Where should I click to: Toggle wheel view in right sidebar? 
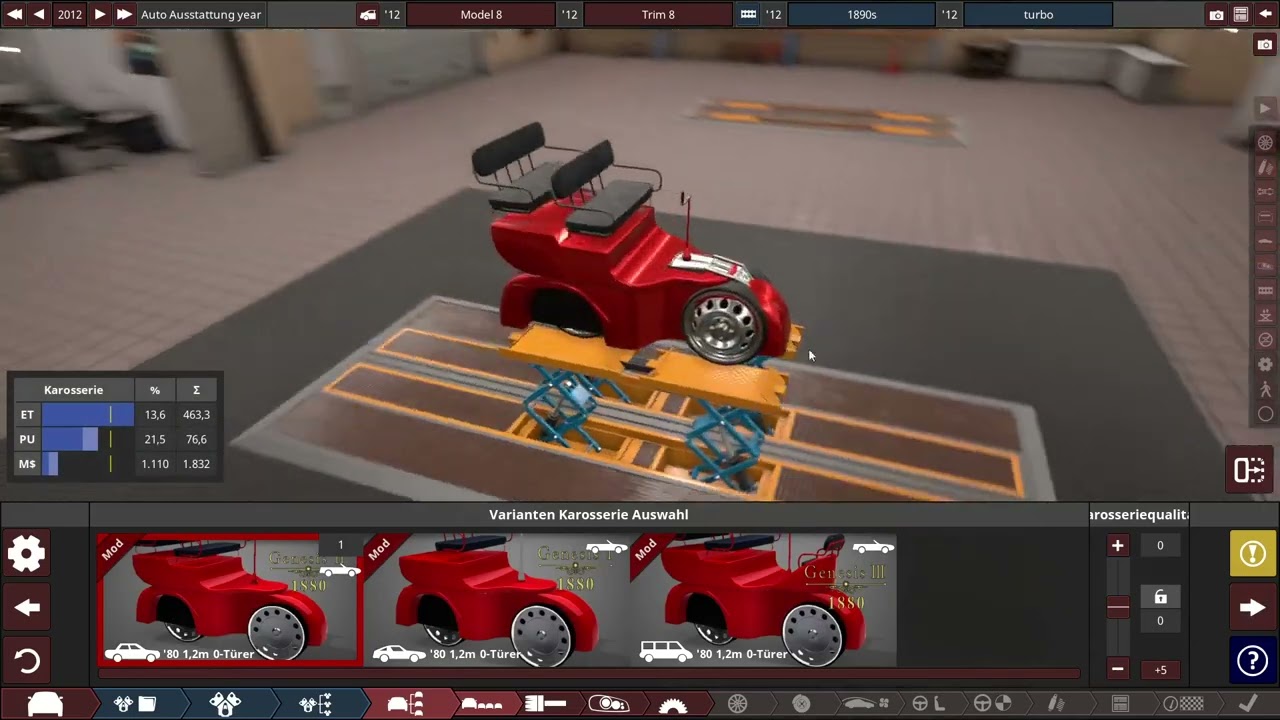(1265, 143)
